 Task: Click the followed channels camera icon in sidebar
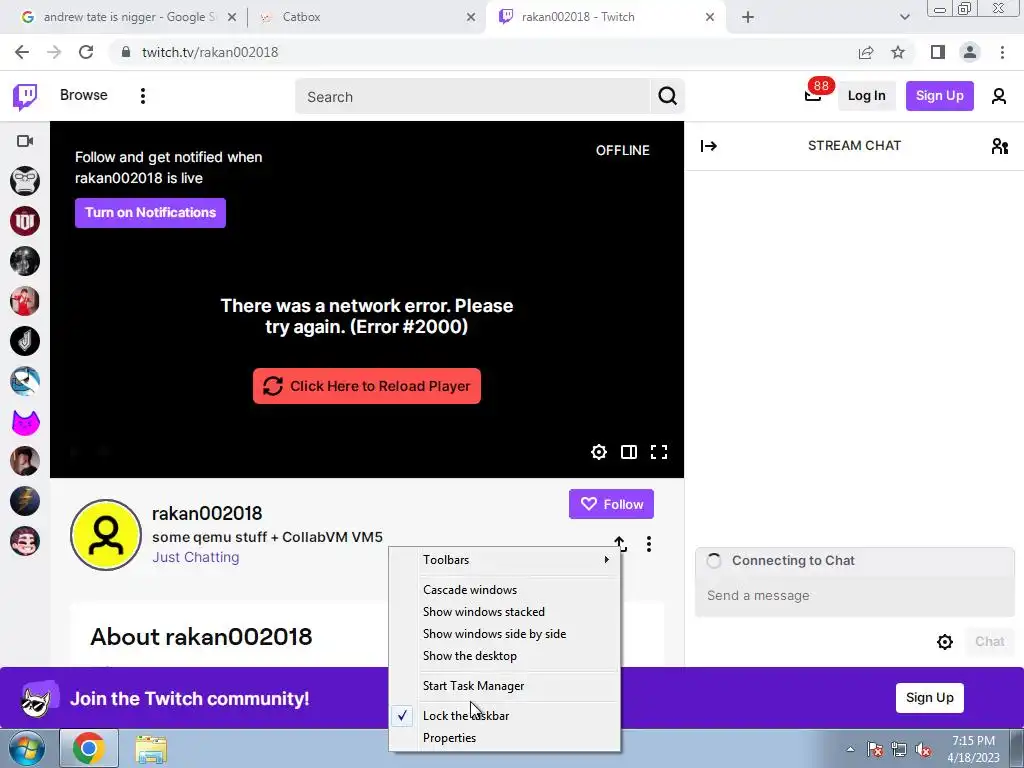pyautogui.click(x=25, y=141)
